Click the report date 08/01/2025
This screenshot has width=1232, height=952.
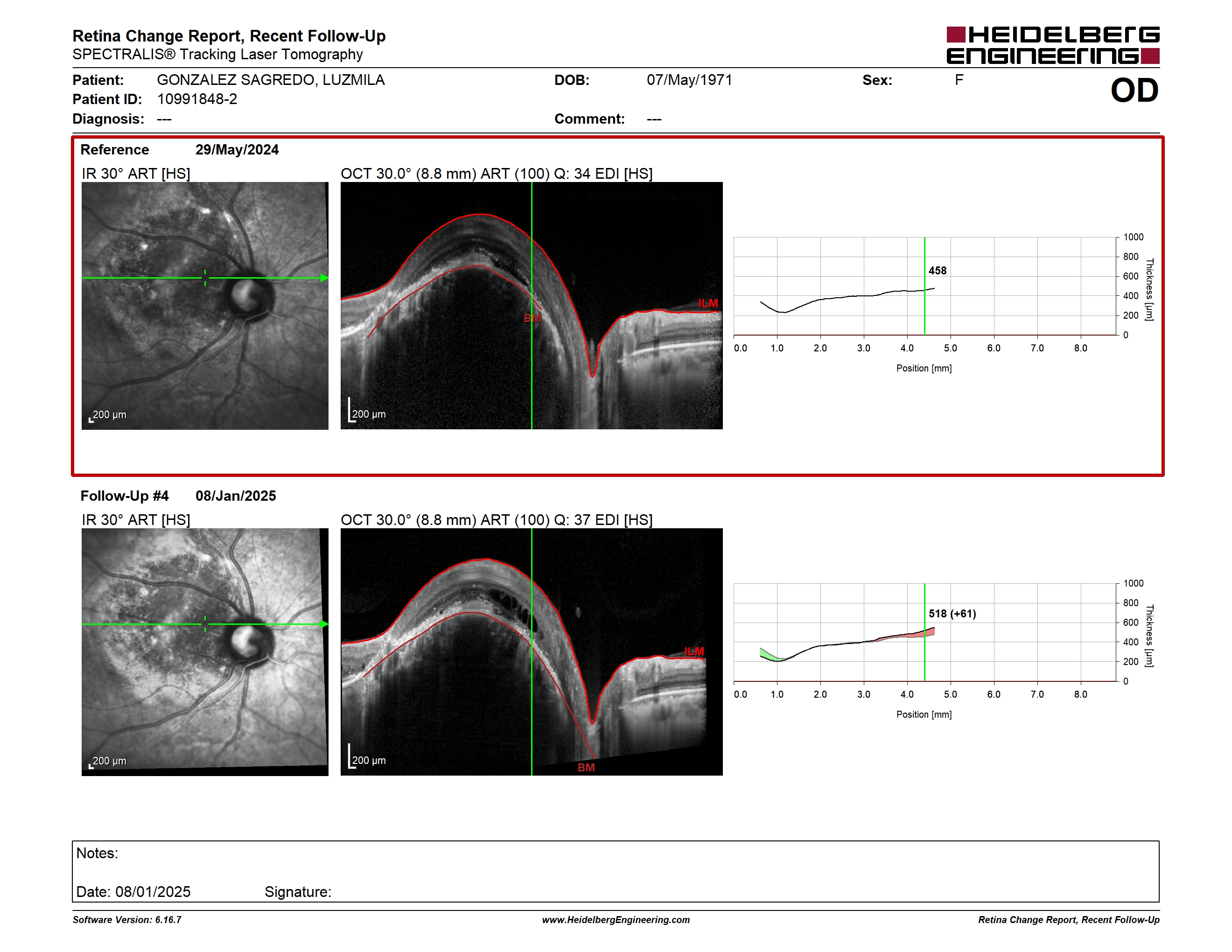pos(153,892)
